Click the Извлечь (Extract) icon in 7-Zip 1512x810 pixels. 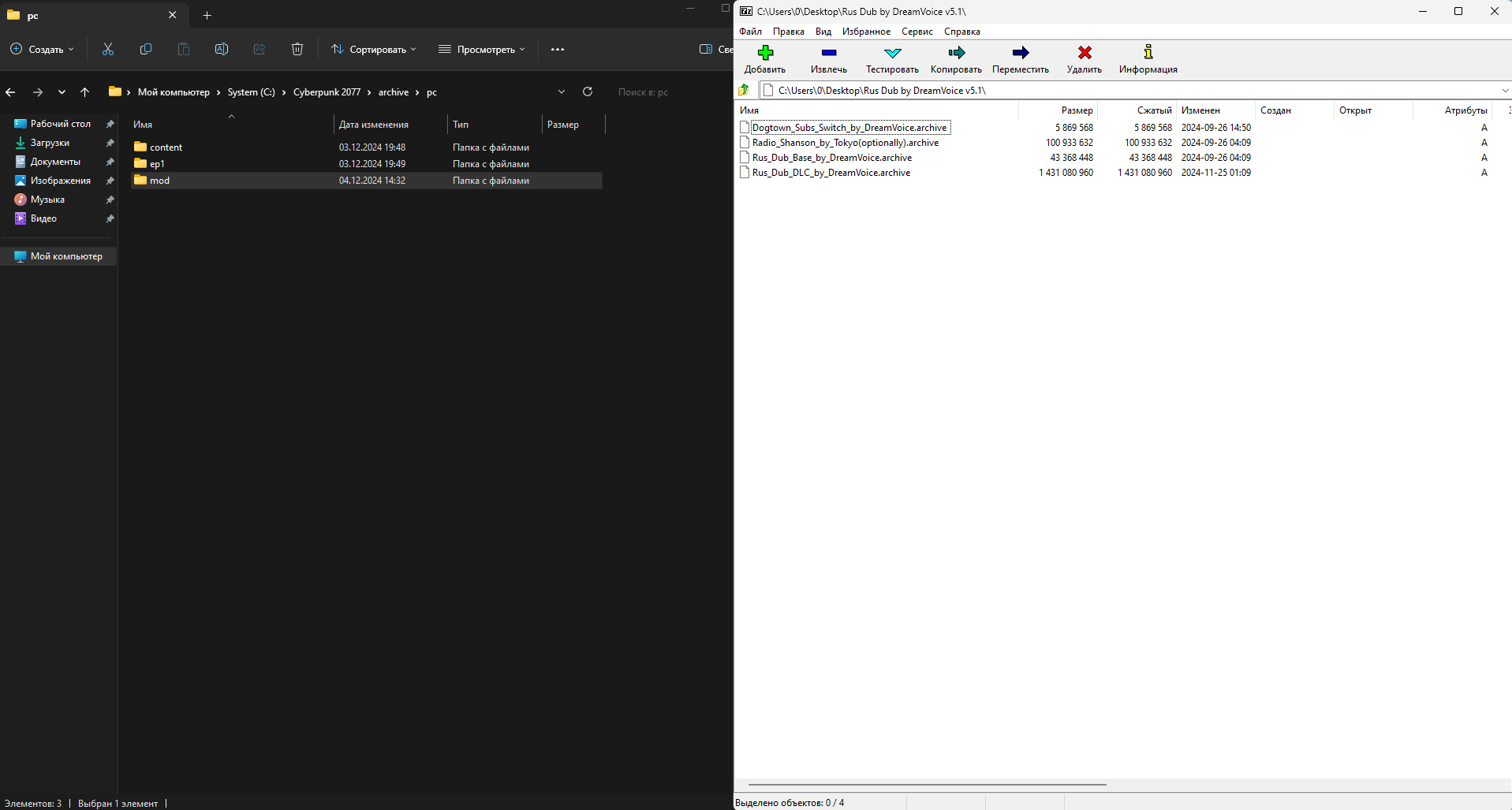(828, 53)
